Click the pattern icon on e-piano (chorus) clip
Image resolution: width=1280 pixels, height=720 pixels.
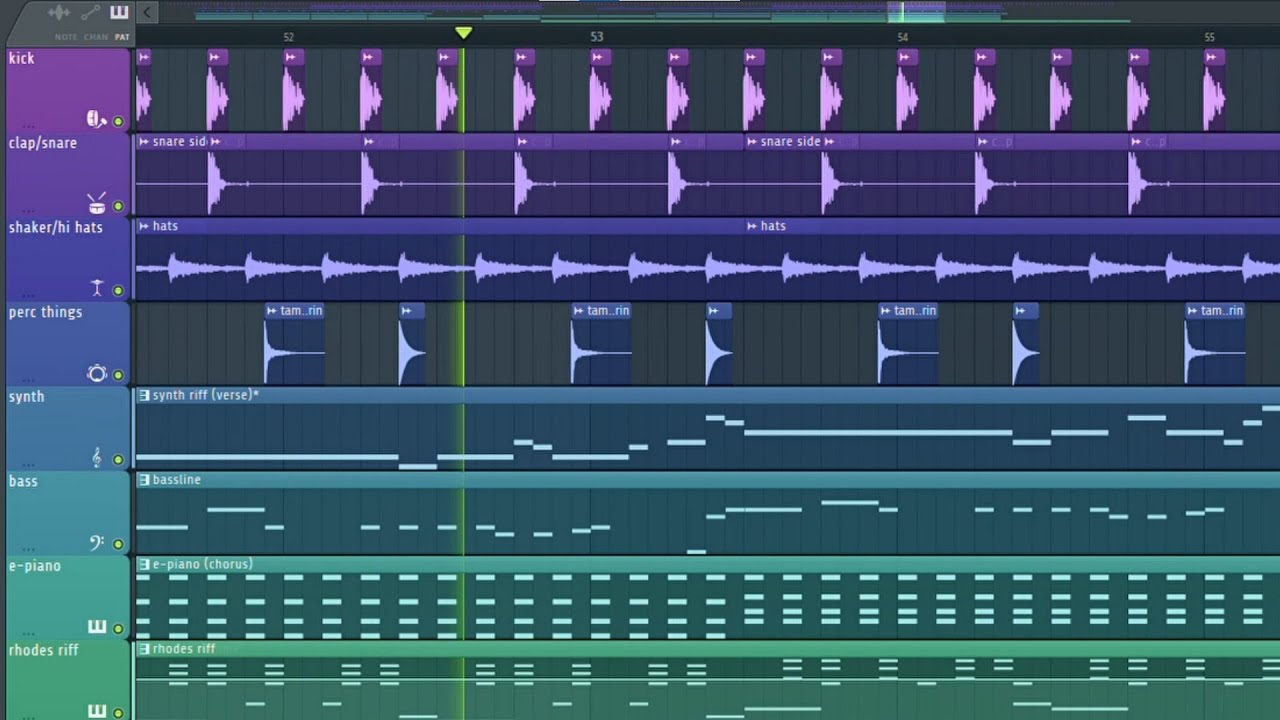pos(144,564)
